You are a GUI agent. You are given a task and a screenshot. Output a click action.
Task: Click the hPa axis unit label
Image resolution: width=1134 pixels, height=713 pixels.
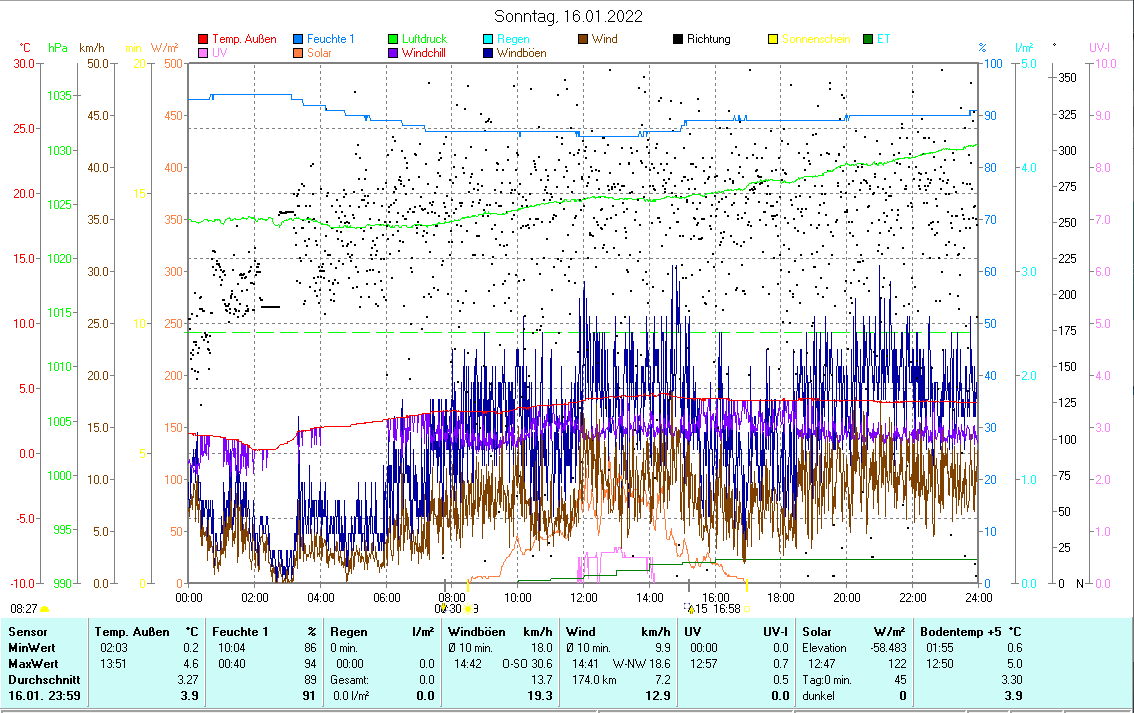[x=59, y=47]
